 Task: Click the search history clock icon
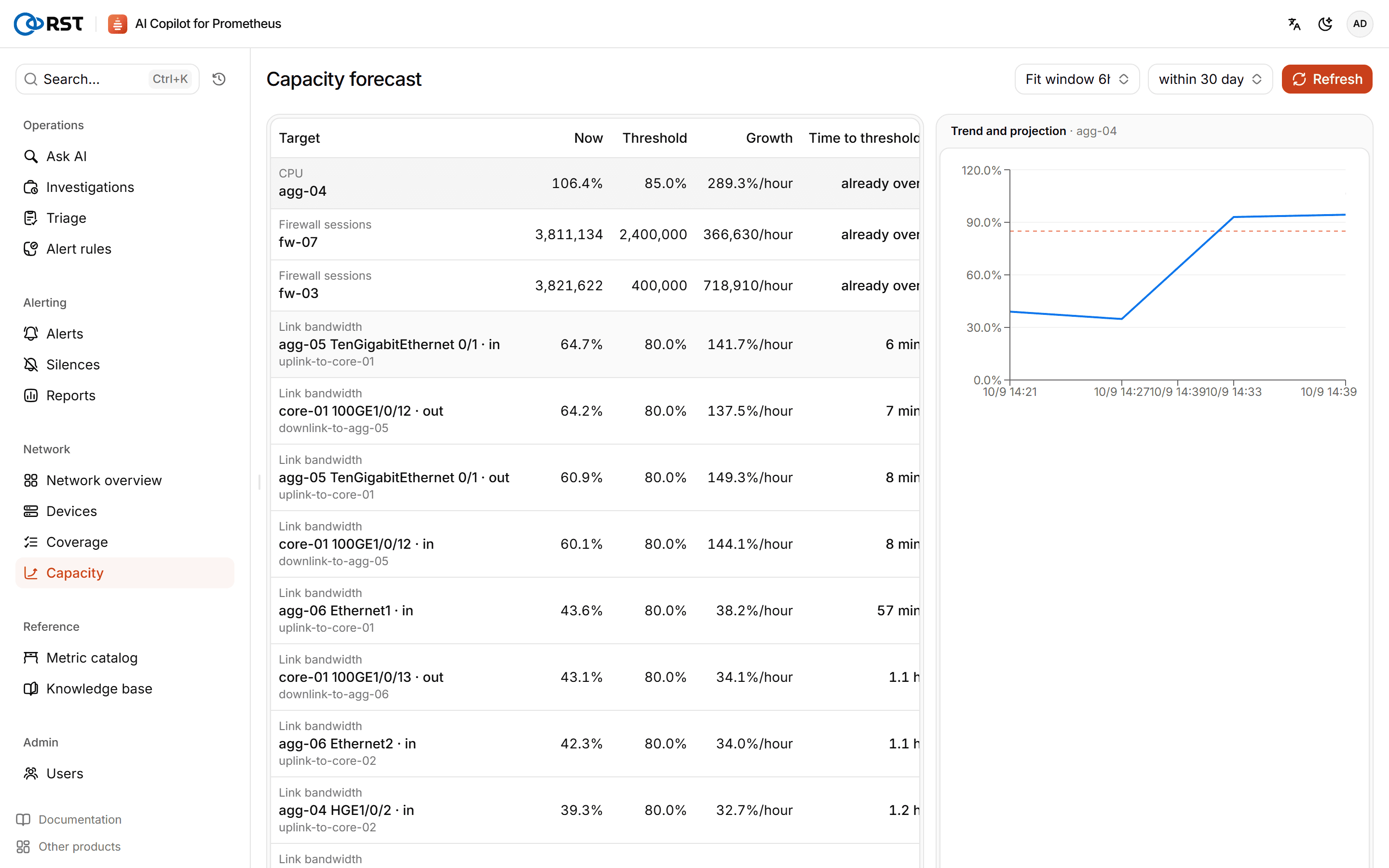[x=218, y=79]
